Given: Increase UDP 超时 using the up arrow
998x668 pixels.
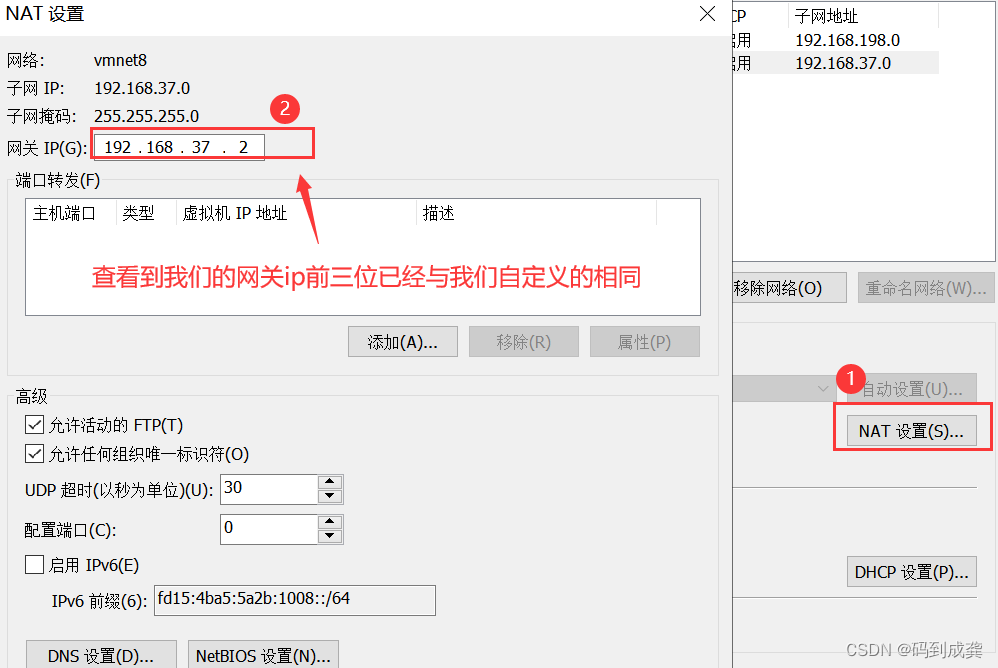Looking at the screenshot, I should click(331, 483).
